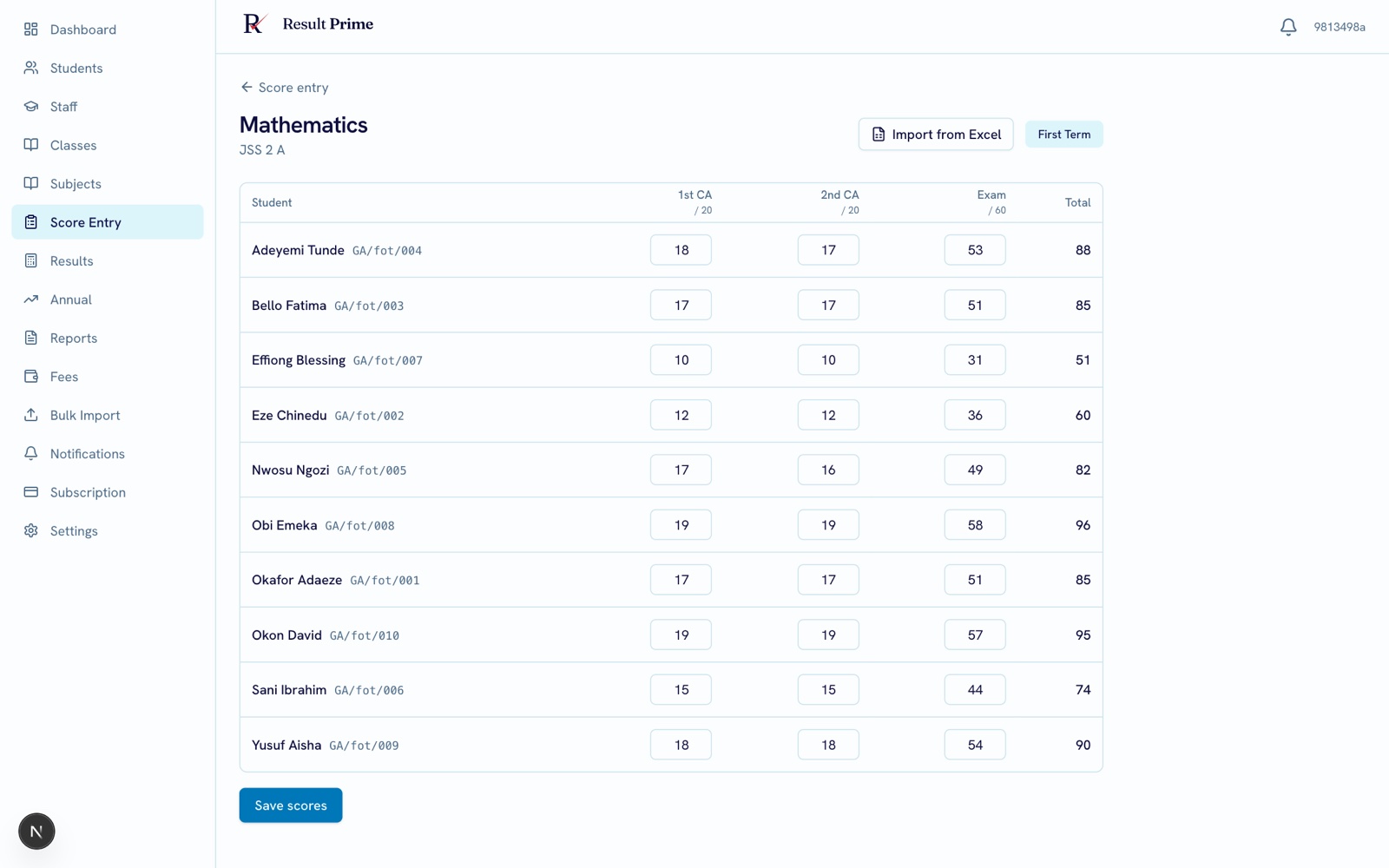Click the Staff graduation cap icon
The image size is (1389, 868).
click(31, 107)
